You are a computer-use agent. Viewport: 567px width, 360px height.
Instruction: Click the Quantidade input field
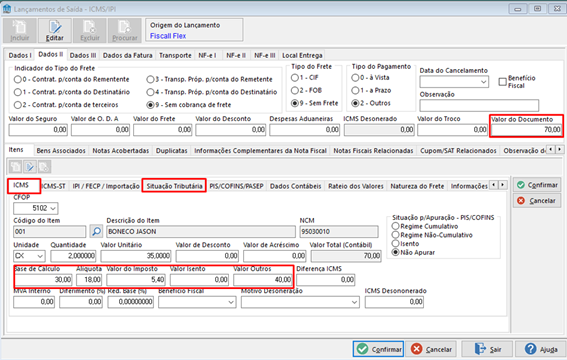[73, 256]
